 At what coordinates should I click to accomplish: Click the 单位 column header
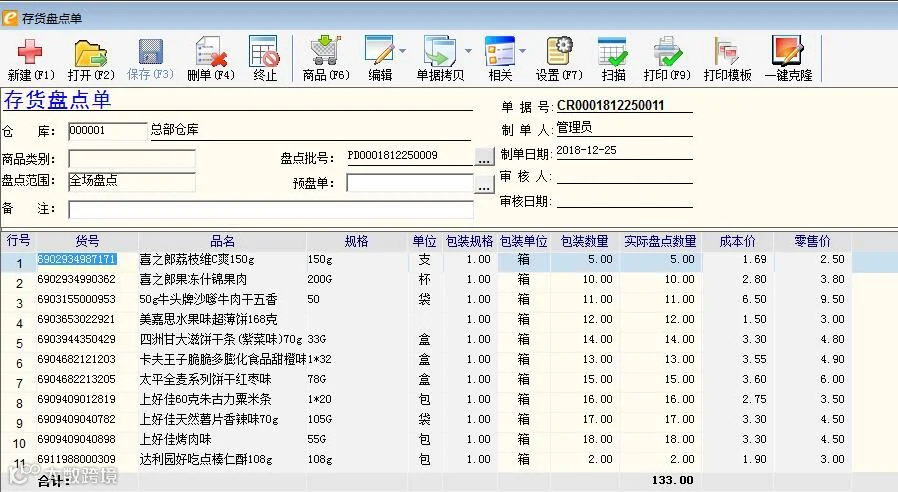click(424, 241)
